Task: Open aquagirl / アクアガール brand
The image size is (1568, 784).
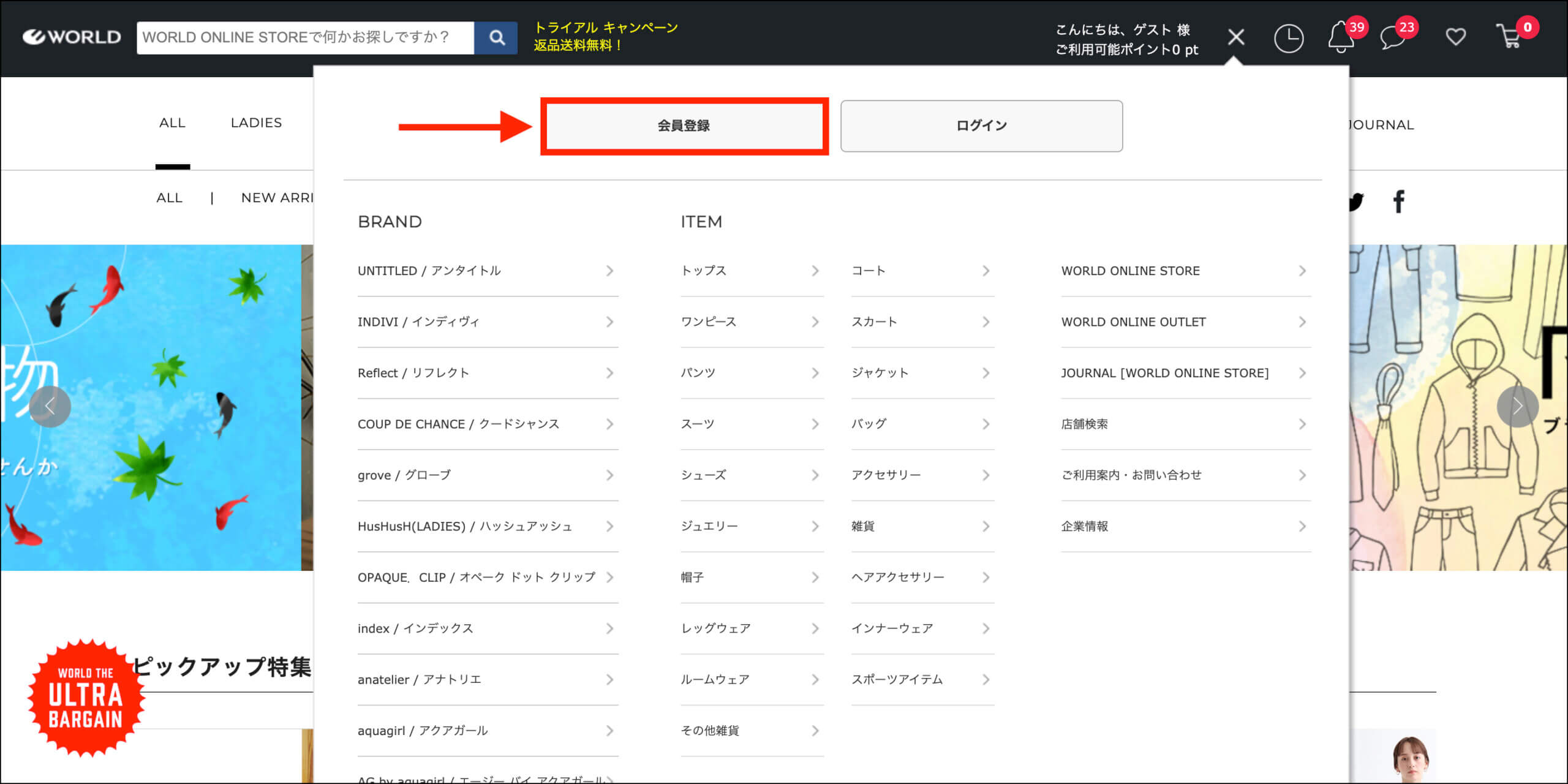Action: (488, 731)
